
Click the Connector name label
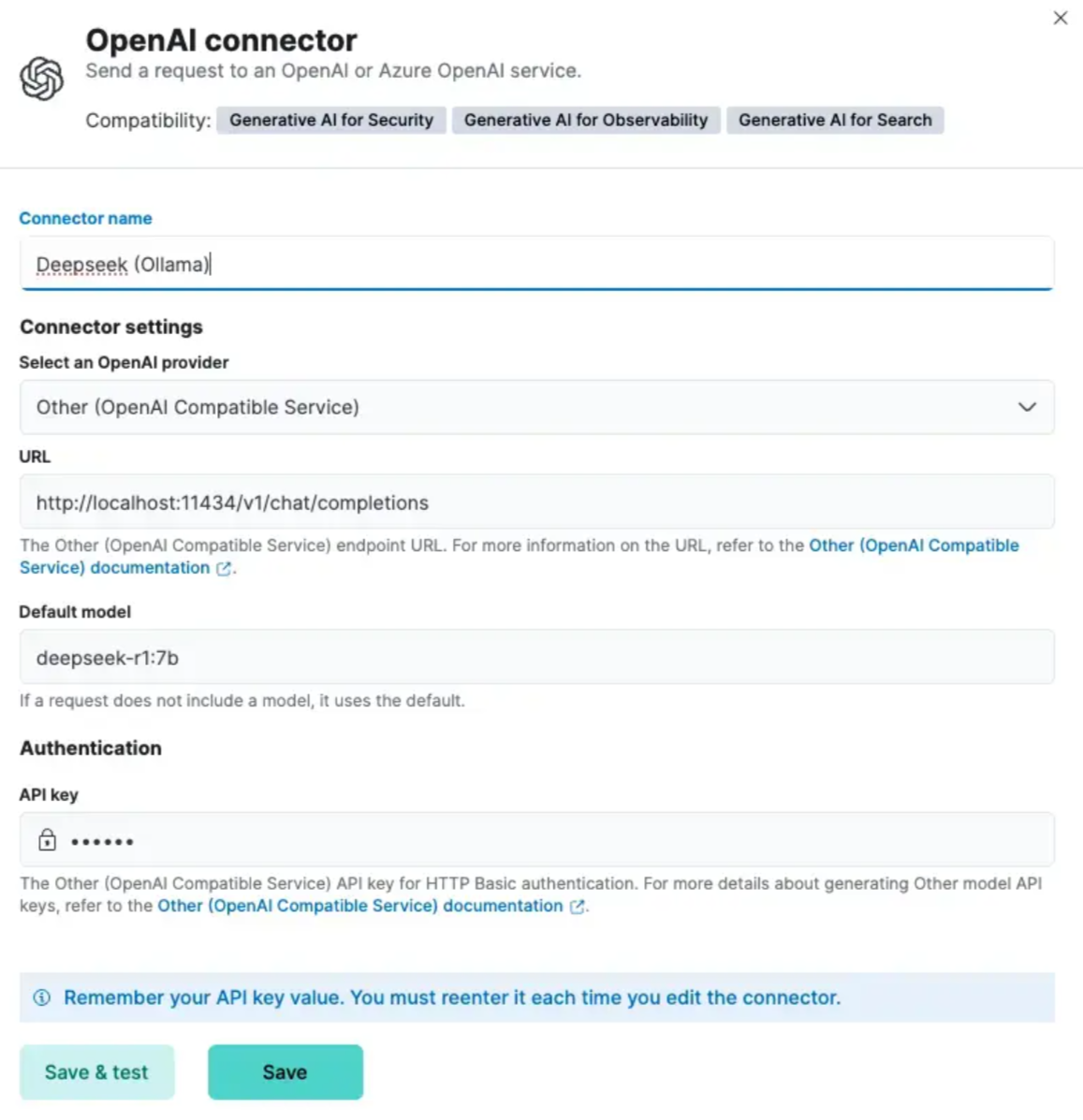pyautogui.click(x=85, y=218)
